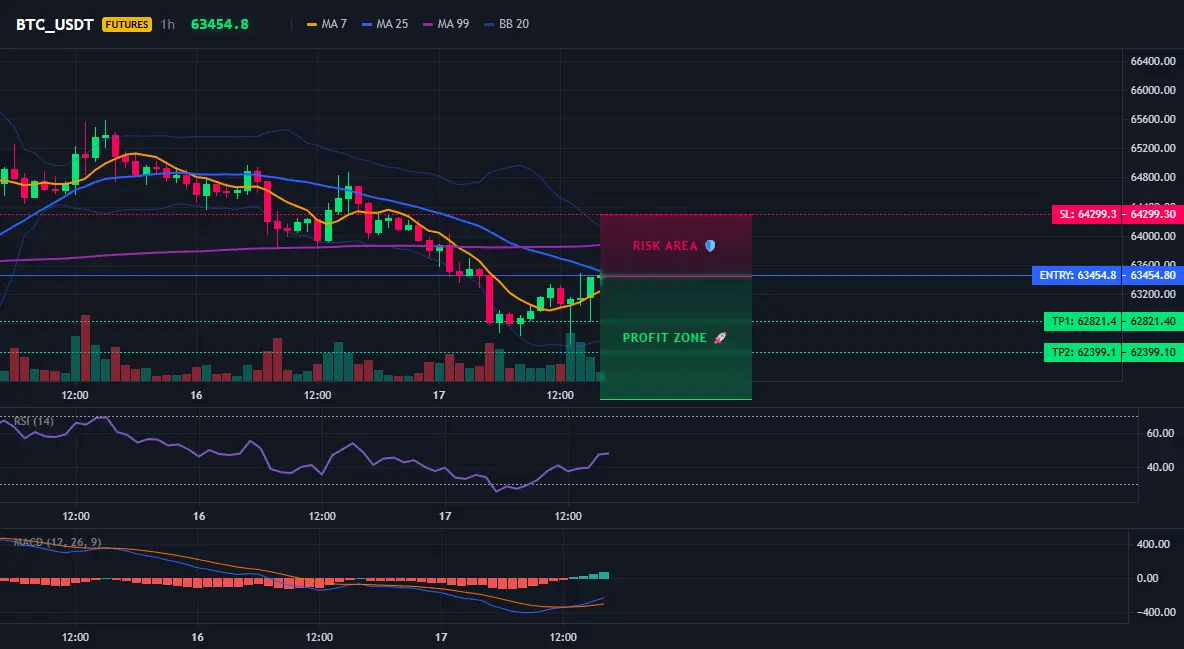Click the SL: 64299.3 red label
The height and width of the screenshot is (649, 1184).
tap(1087, 215)
